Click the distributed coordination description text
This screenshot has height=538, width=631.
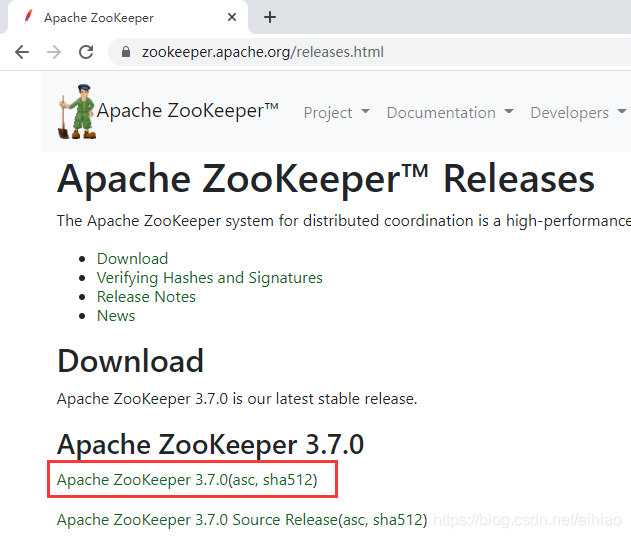[344, 221]
